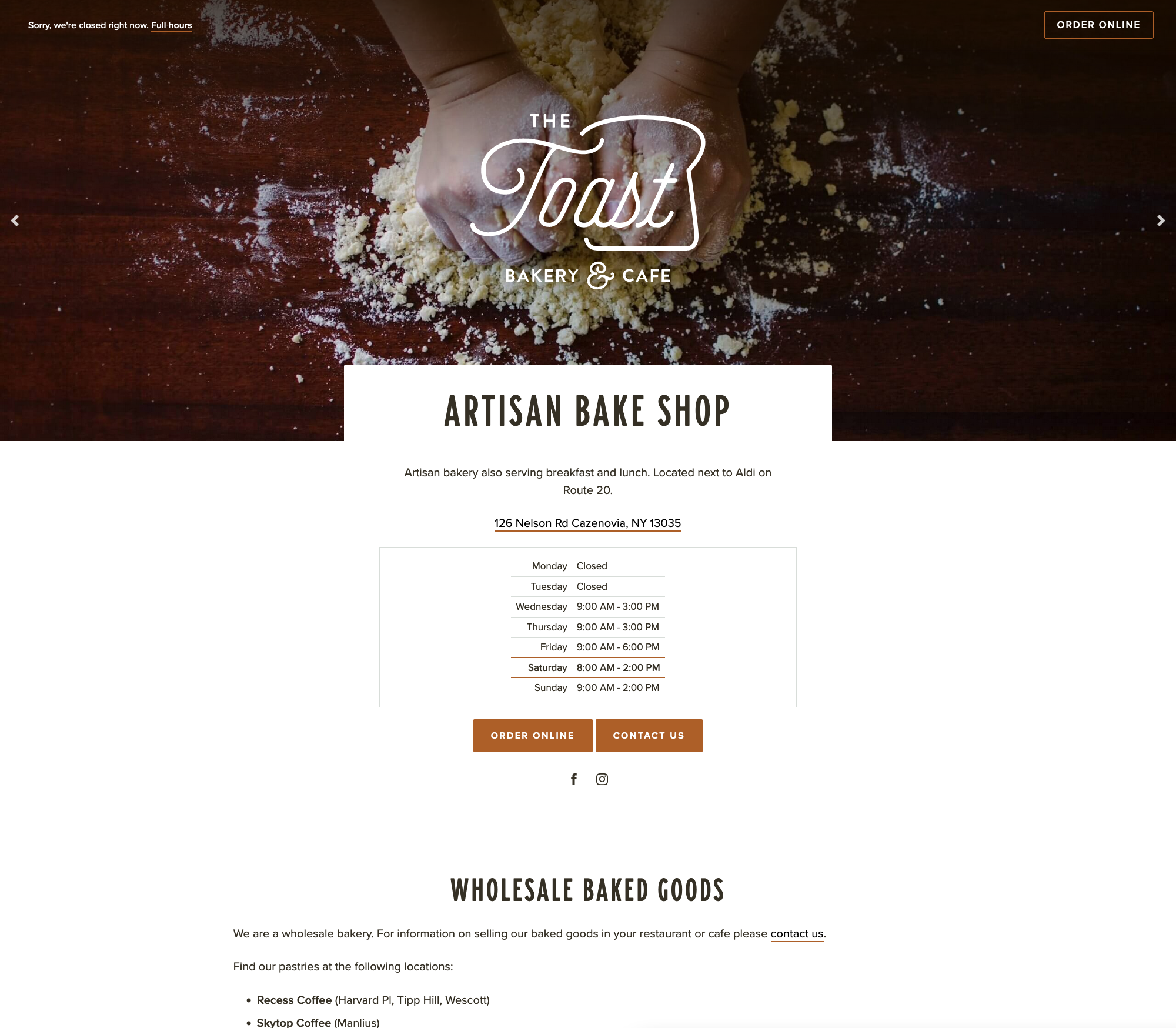Click the left carousel arrow

(14, 221)
